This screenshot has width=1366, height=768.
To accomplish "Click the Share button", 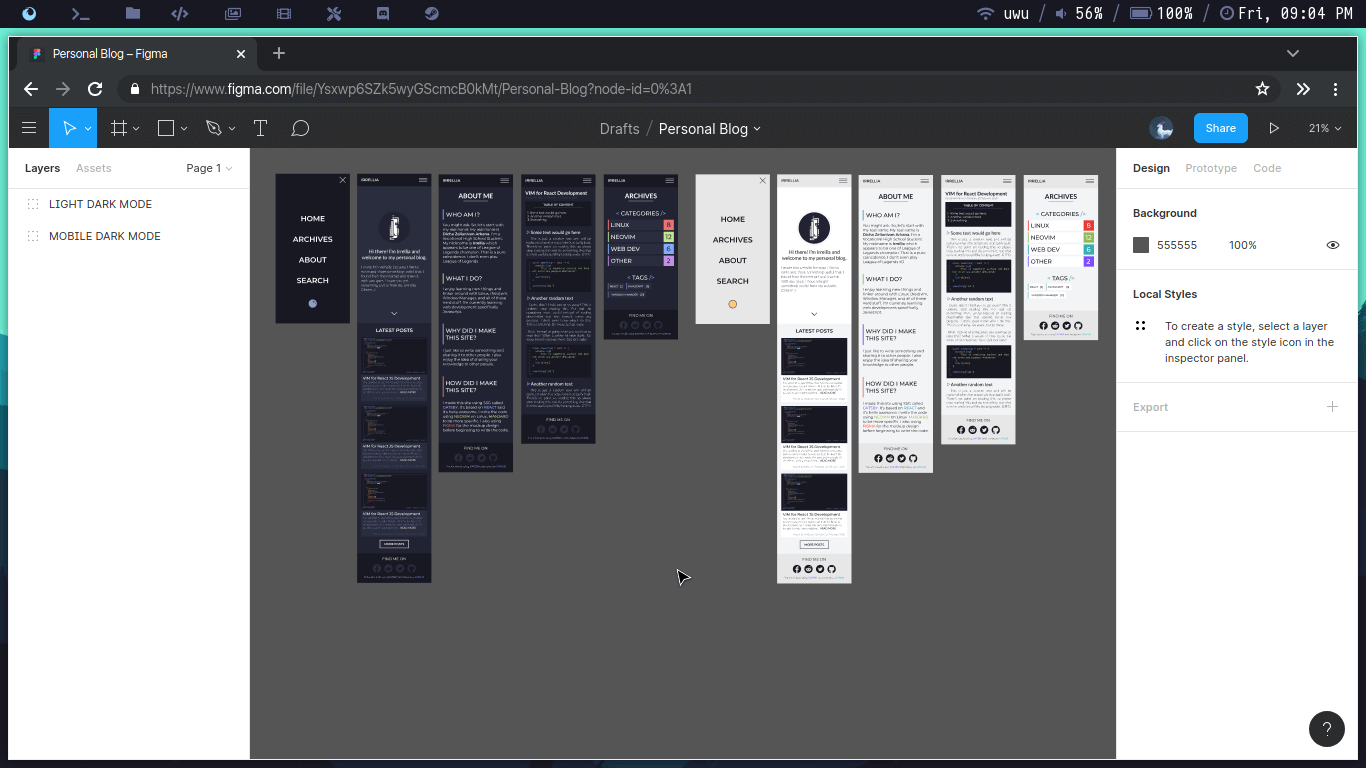I will tap(1220, 128).
